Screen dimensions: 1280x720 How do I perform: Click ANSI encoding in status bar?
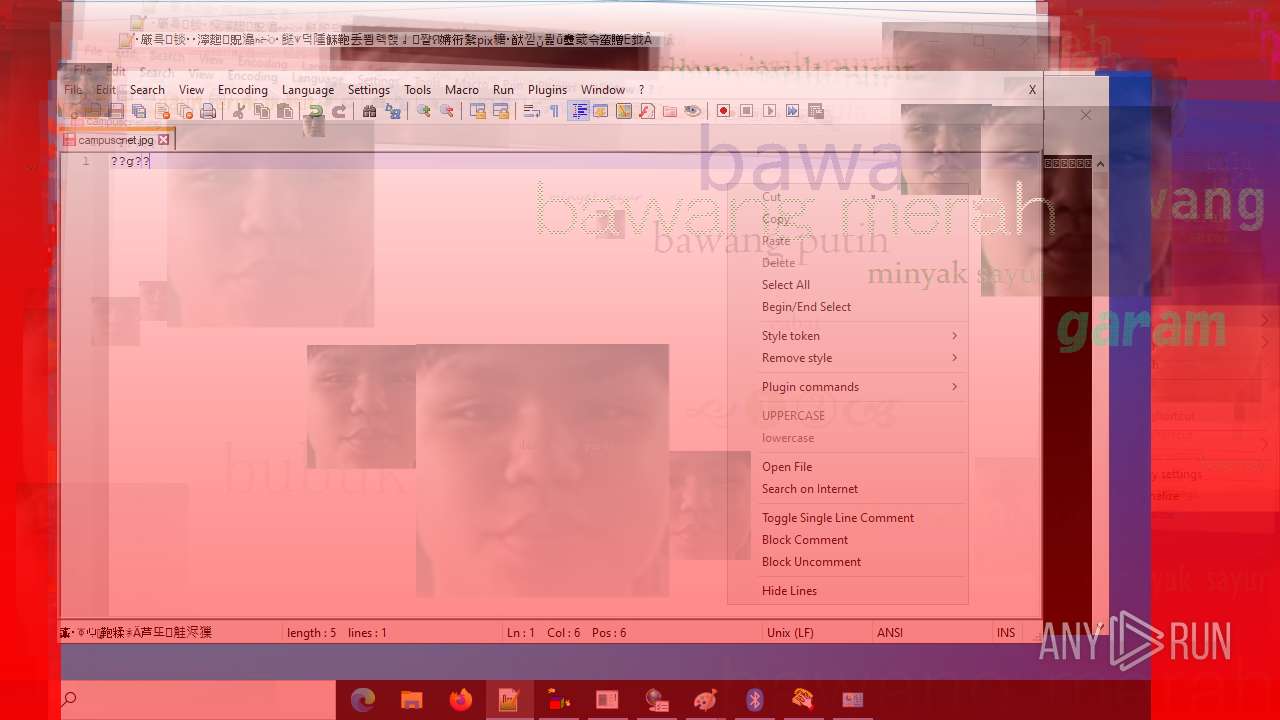pyautogui.click(x=890, y=633)
